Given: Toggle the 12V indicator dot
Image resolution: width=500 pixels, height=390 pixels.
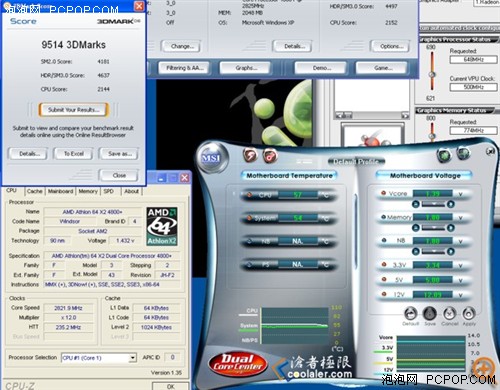Looking at the screenshot, I should (383, 294).
